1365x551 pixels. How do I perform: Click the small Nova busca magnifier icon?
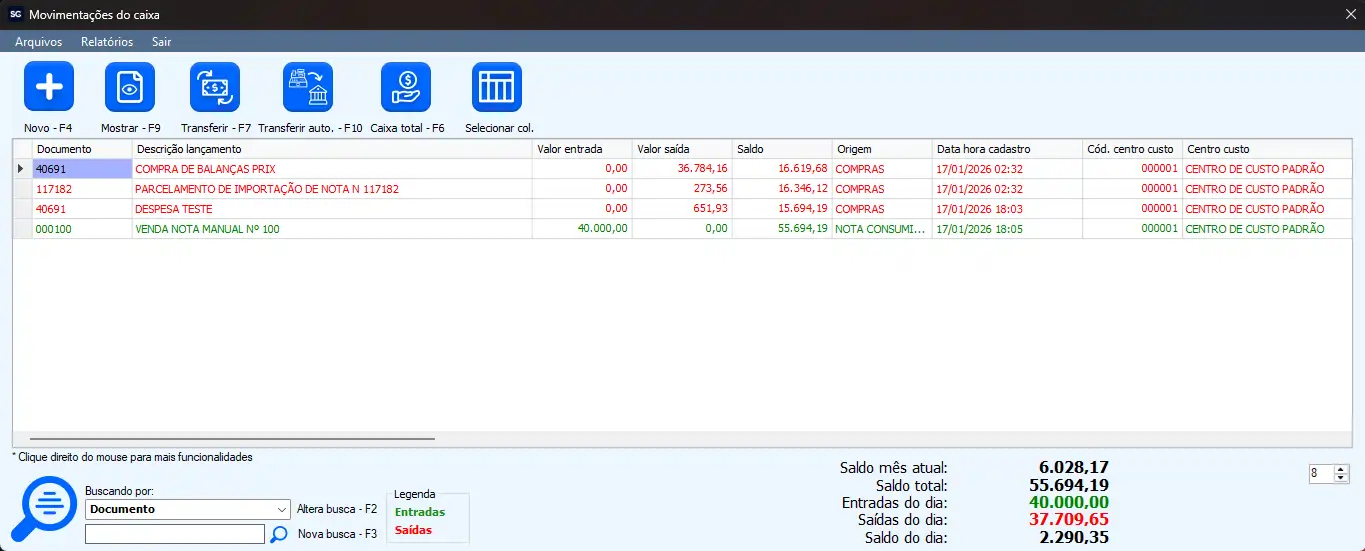[280, 534]
